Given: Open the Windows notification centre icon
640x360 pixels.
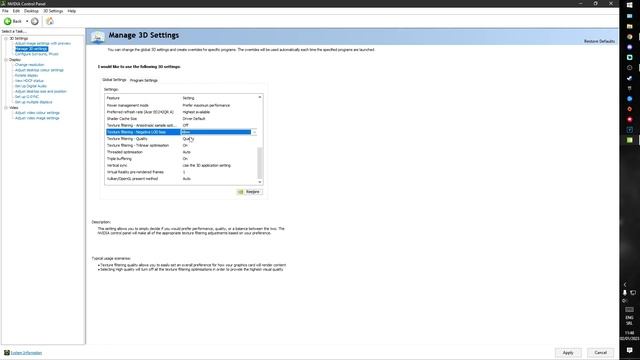Looking at the screenshot, I should 630,351.
